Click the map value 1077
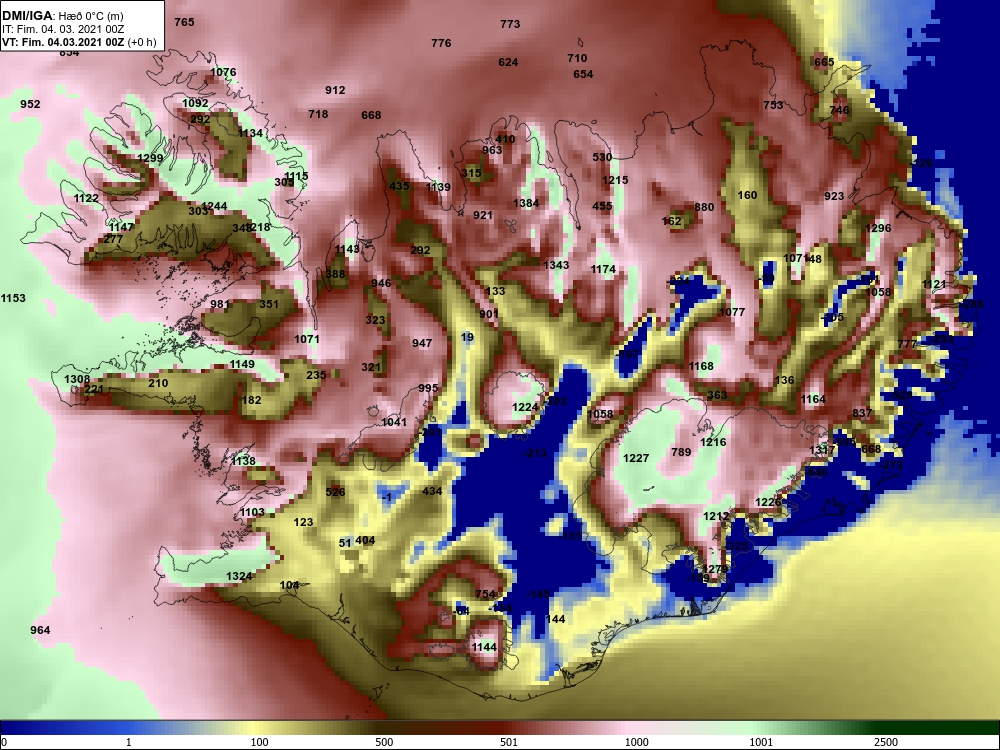The image size is (1000, 750). coord(732,312)
